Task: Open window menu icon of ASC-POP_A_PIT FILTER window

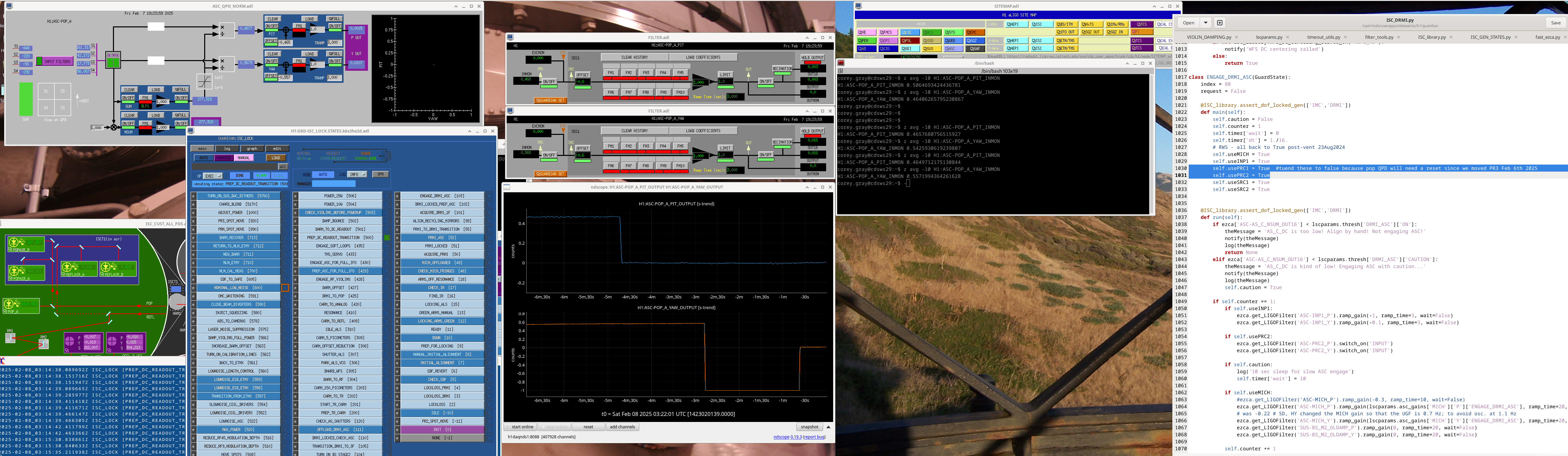Action: 511,38
